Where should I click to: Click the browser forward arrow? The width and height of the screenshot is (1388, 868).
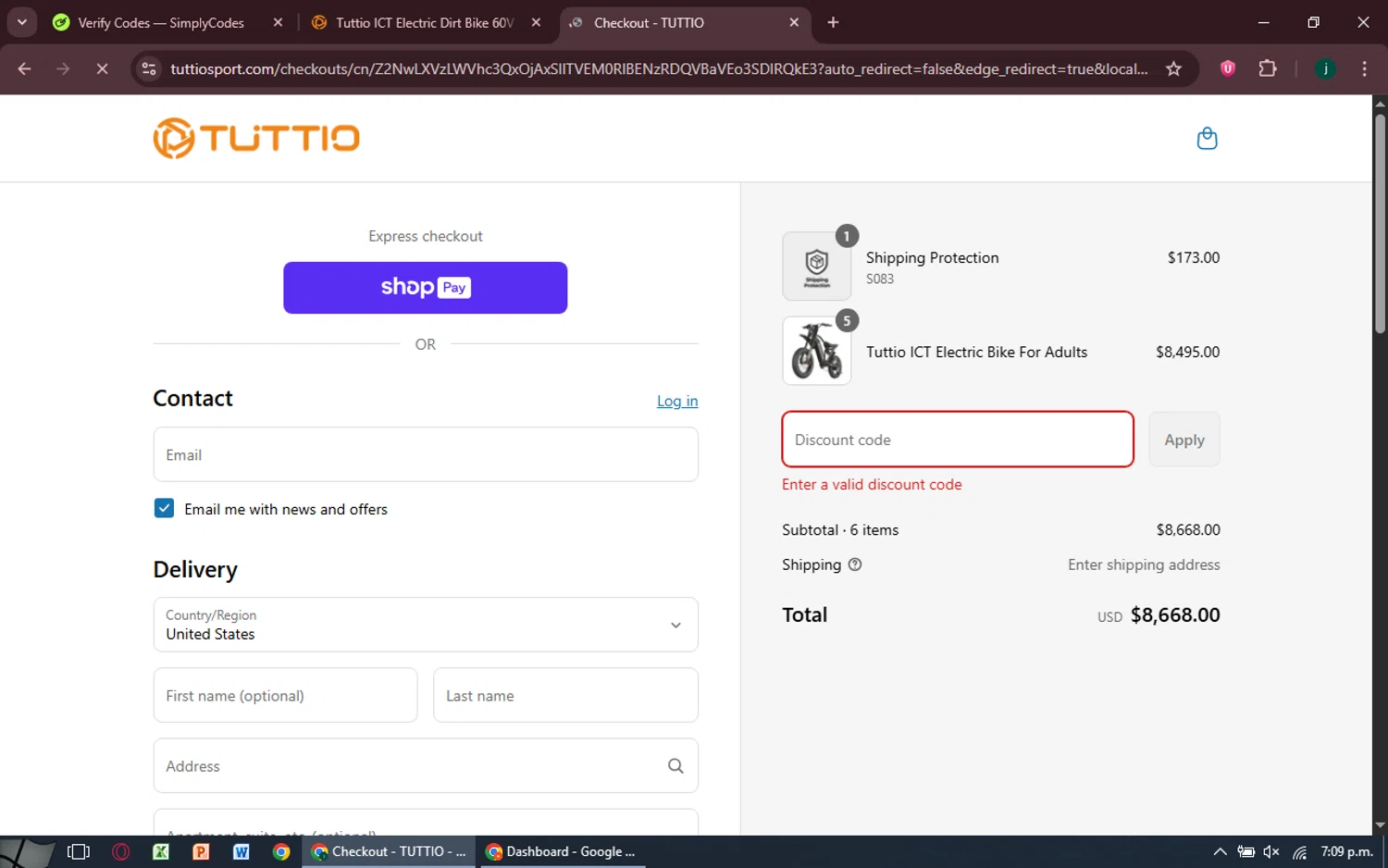(63, 68)
